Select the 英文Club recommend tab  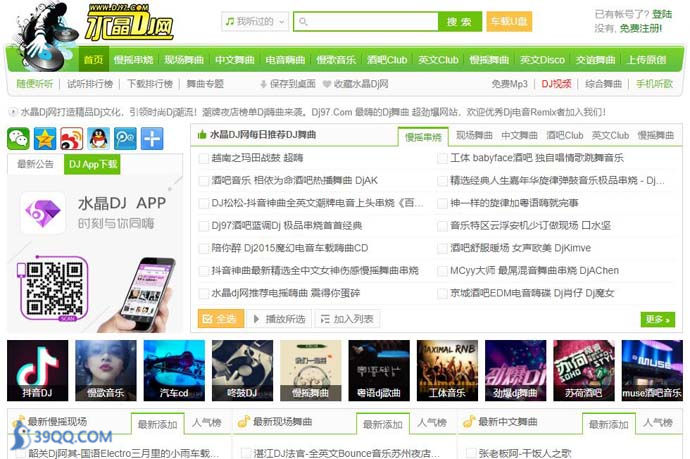click(x=610, y=135)
